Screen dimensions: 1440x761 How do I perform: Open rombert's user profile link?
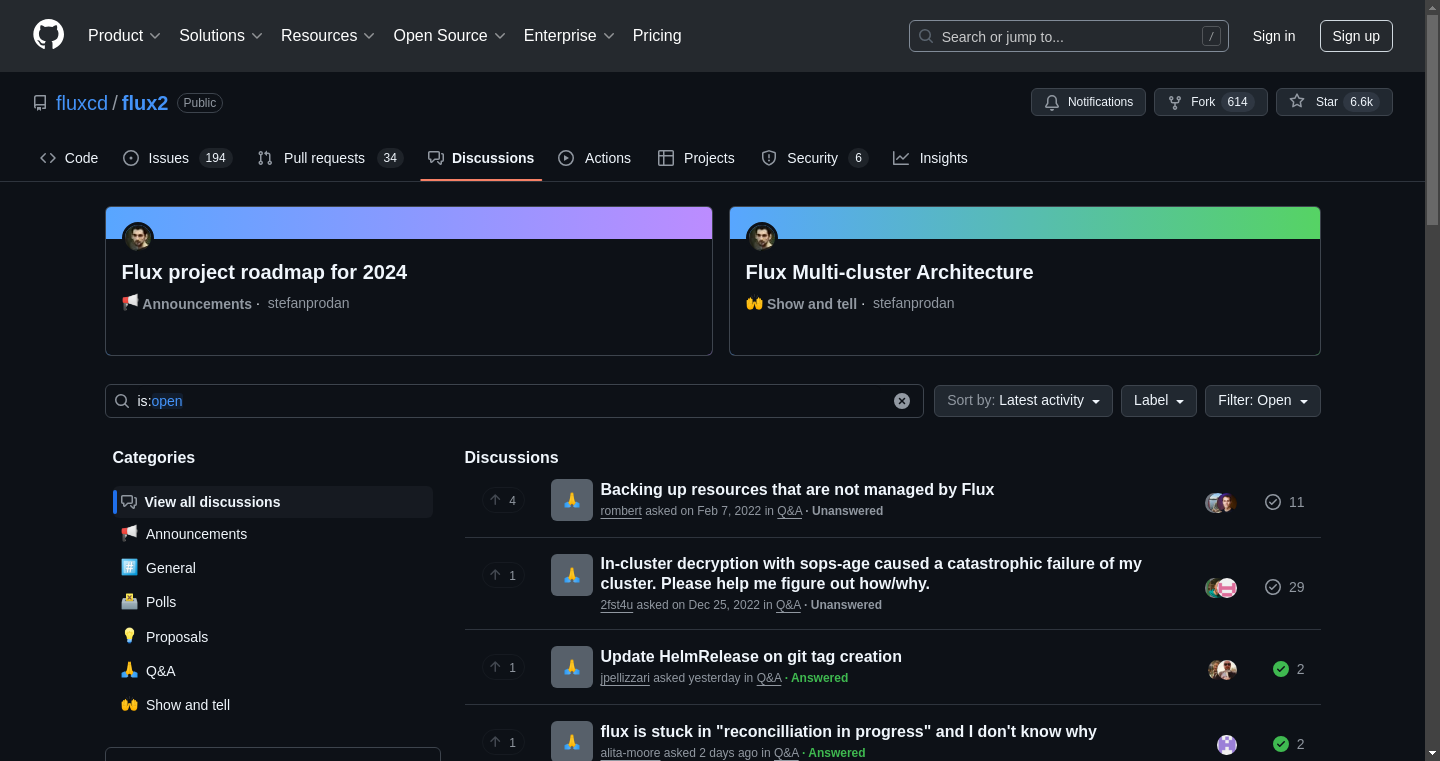click(621, 511)
